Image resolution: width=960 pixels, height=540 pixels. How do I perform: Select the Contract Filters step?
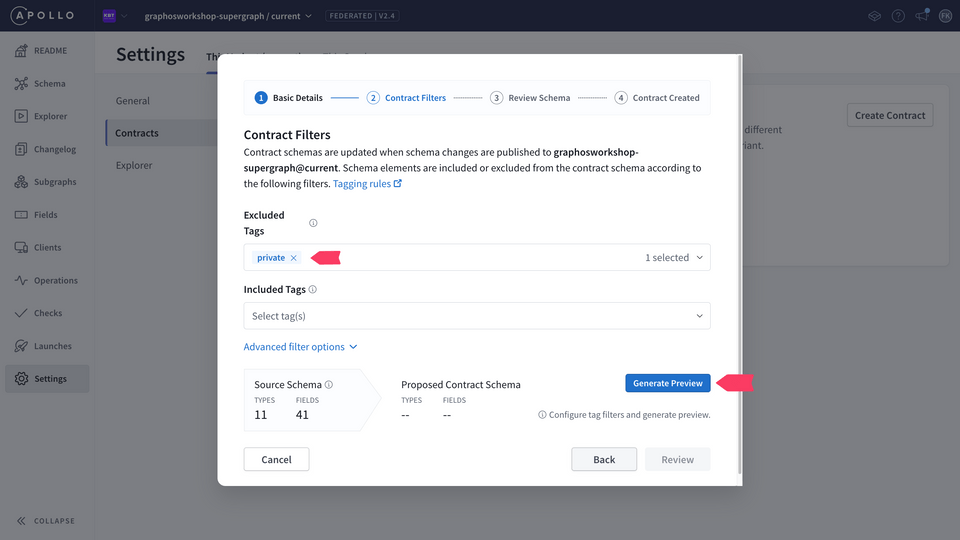click(406, 98)
